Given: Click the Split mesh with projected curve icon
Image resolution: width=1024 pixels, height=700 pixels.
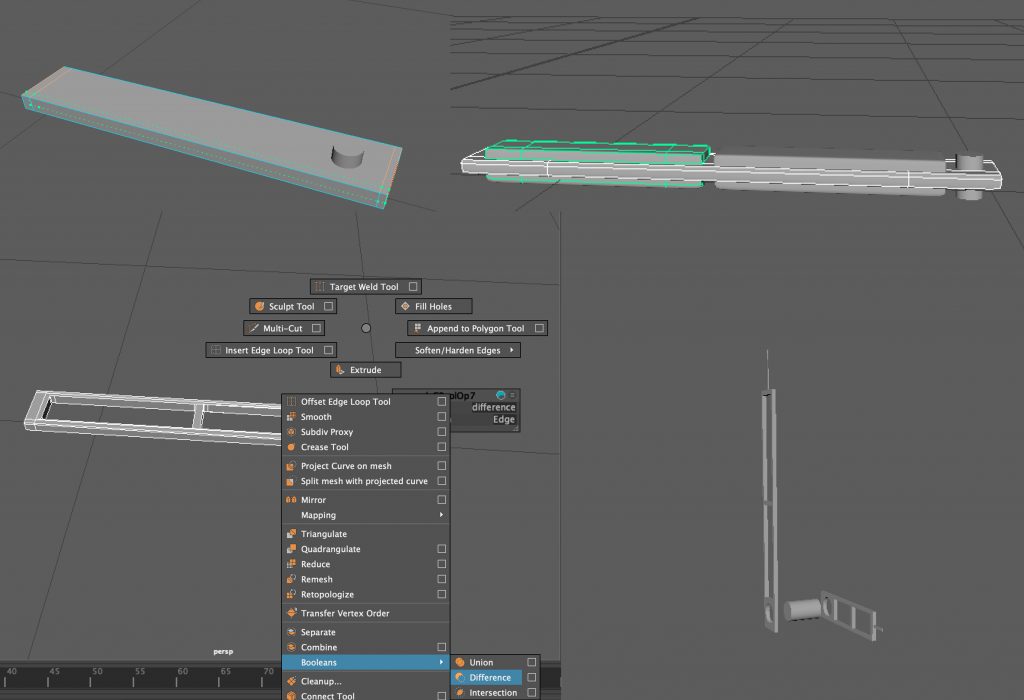Looking at the screenshot, I should [291, 481].
